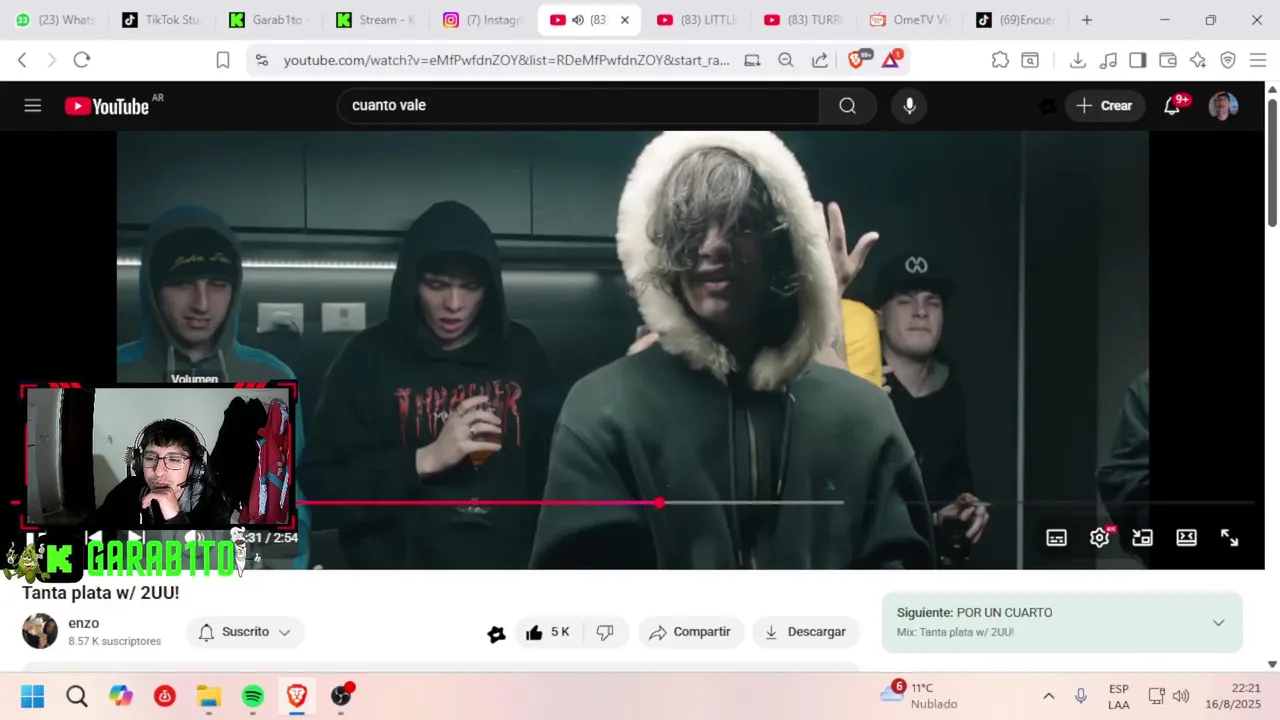Open system volume speaker icon
The width and height of the screenshot is (1280, 720).
point(1181,696)
